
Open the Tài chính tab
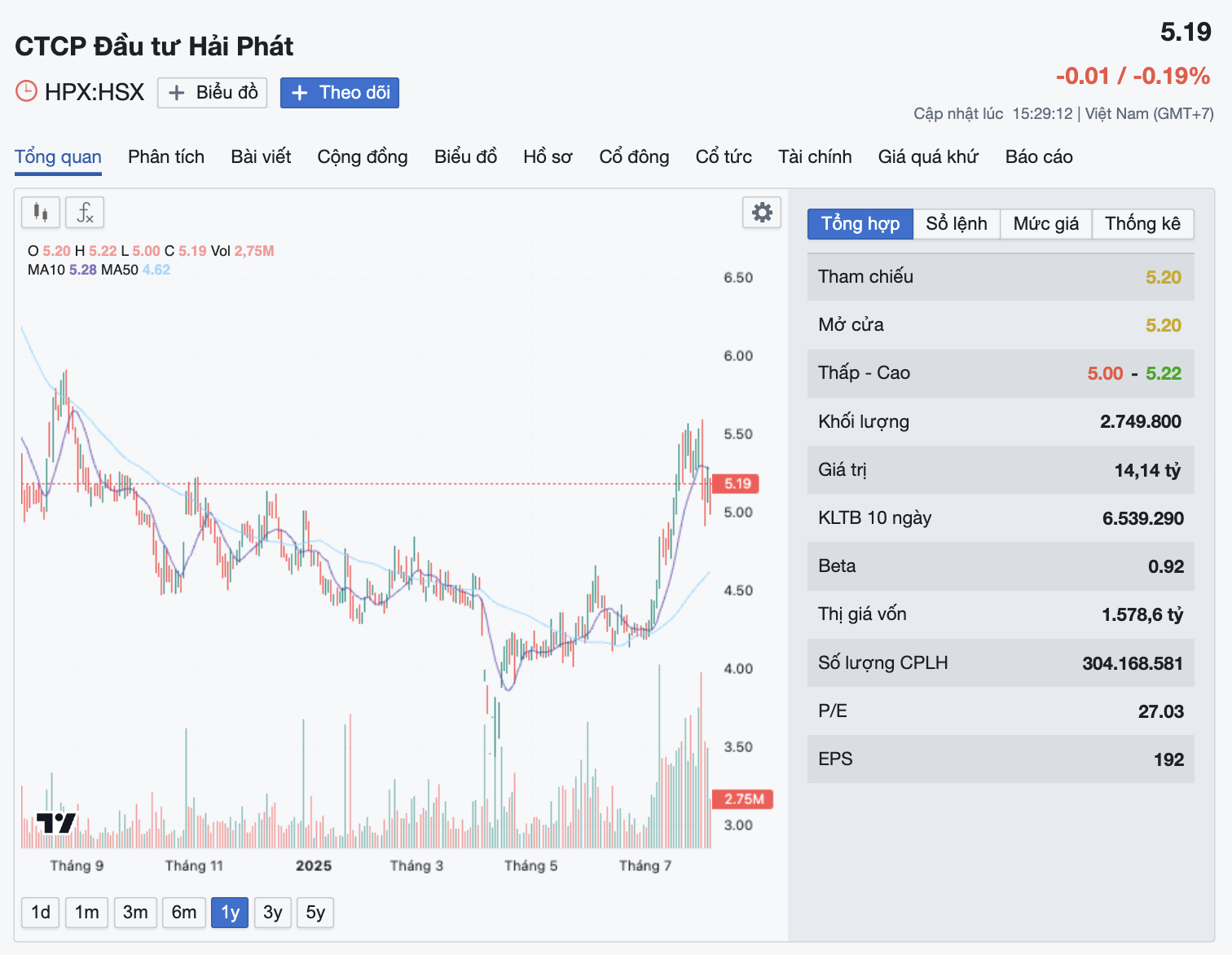[815, 156]
